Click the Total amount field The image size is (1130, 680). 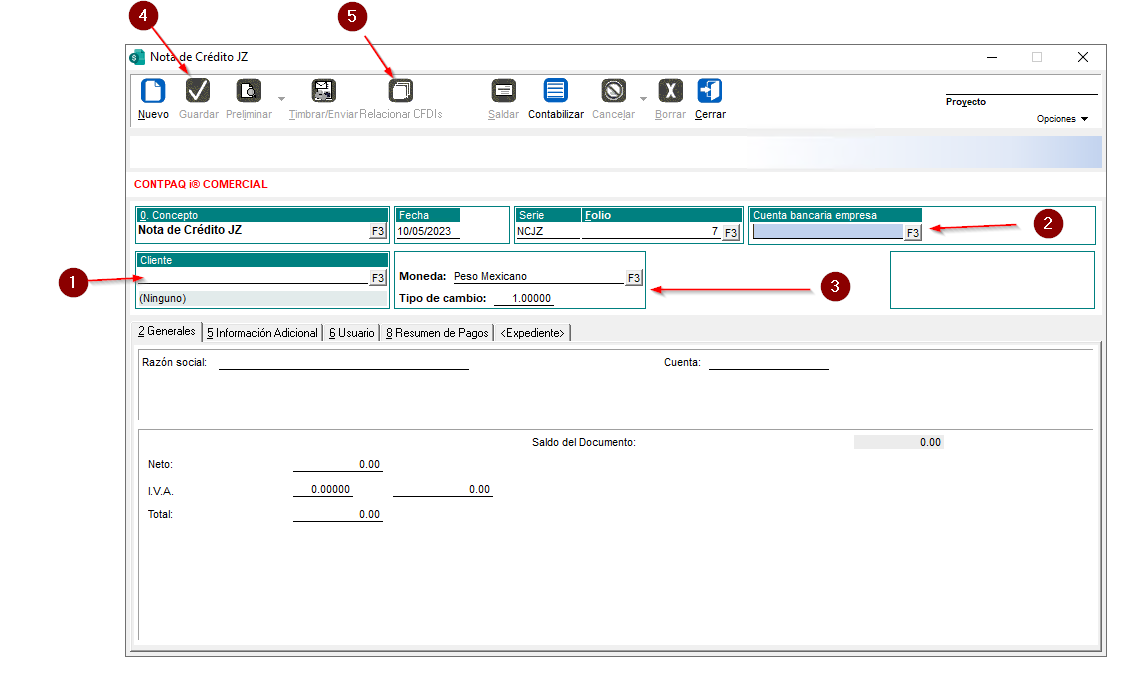pos(338,514)
